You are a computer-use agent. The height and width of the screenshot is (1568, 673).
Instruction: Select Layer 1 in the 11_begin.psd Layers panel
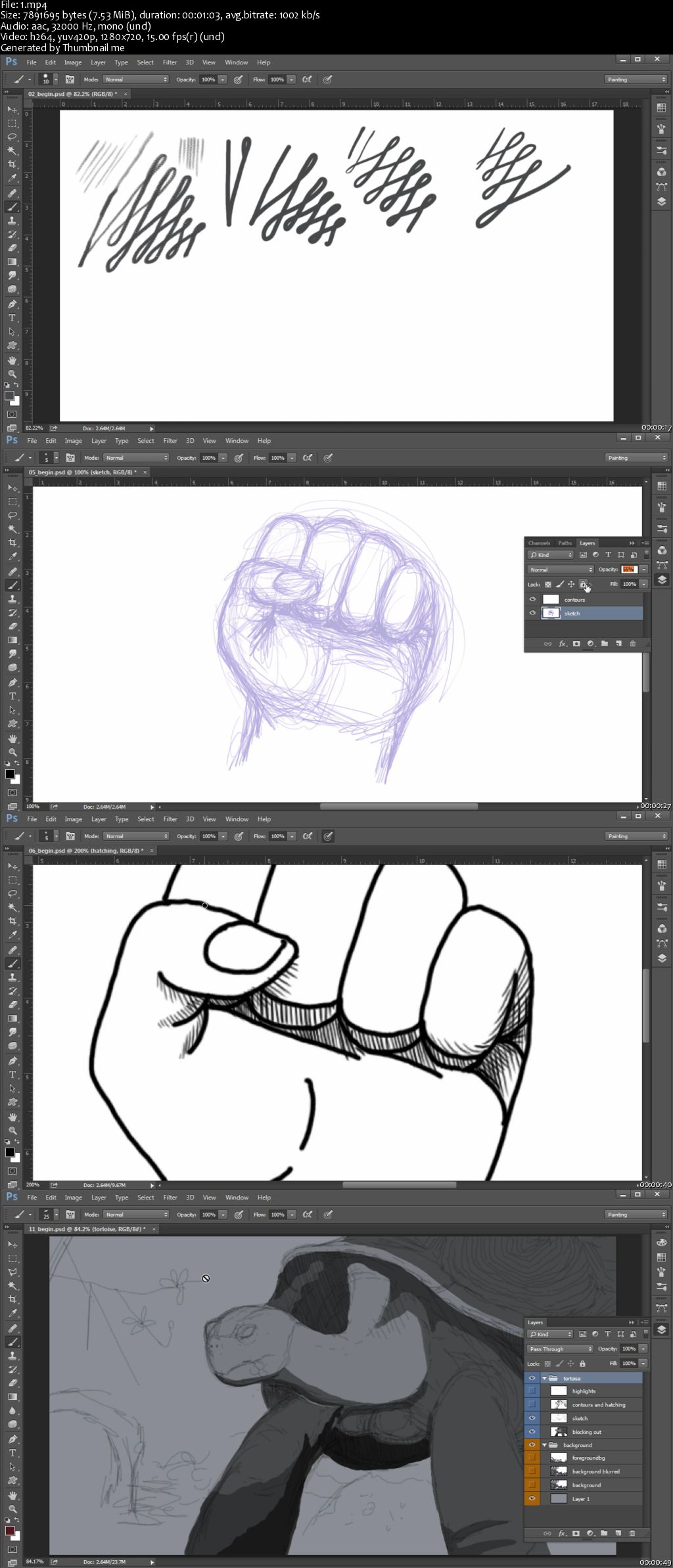click(x=590, y=1499)
